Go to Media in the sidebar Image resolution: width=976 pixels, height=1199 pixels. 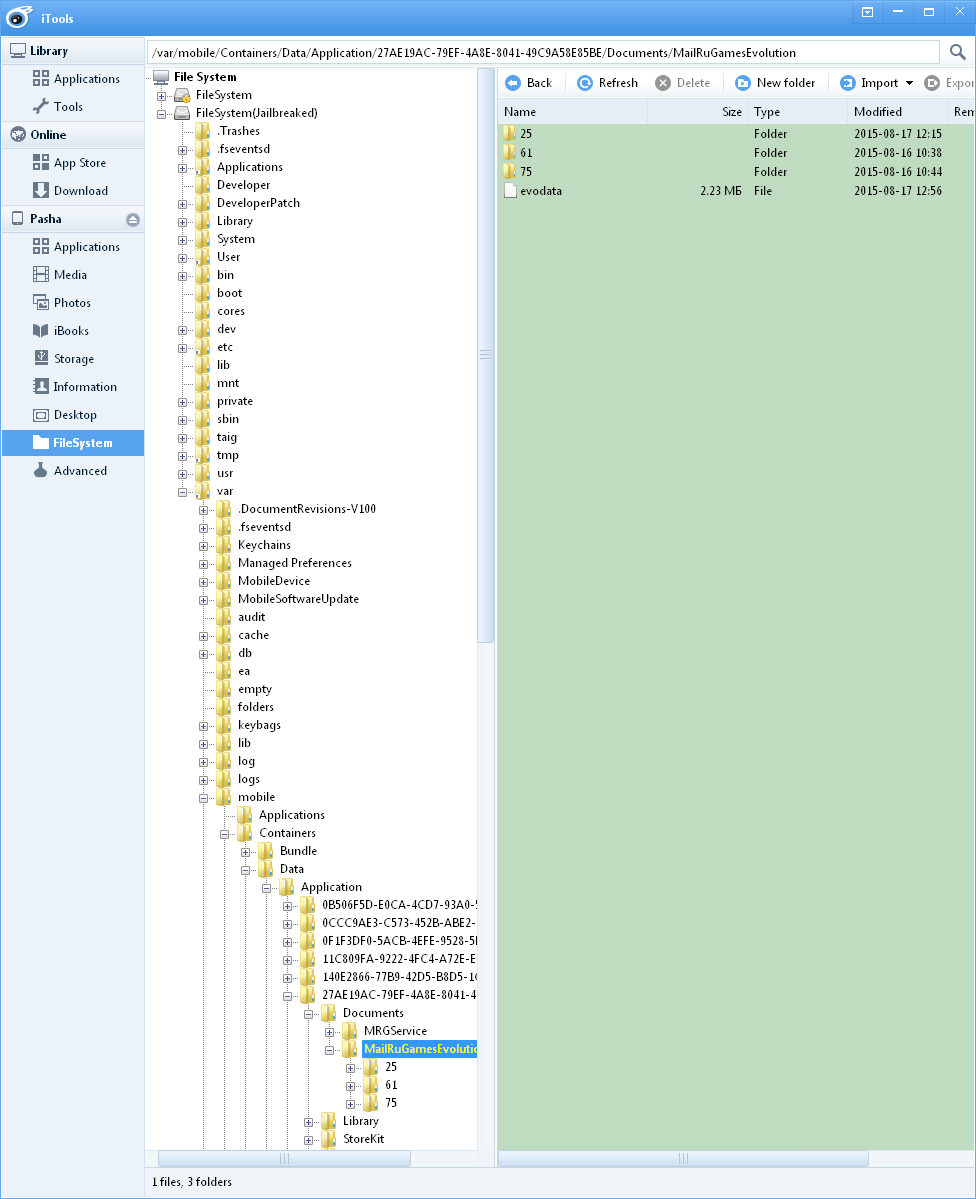[70, 275]
